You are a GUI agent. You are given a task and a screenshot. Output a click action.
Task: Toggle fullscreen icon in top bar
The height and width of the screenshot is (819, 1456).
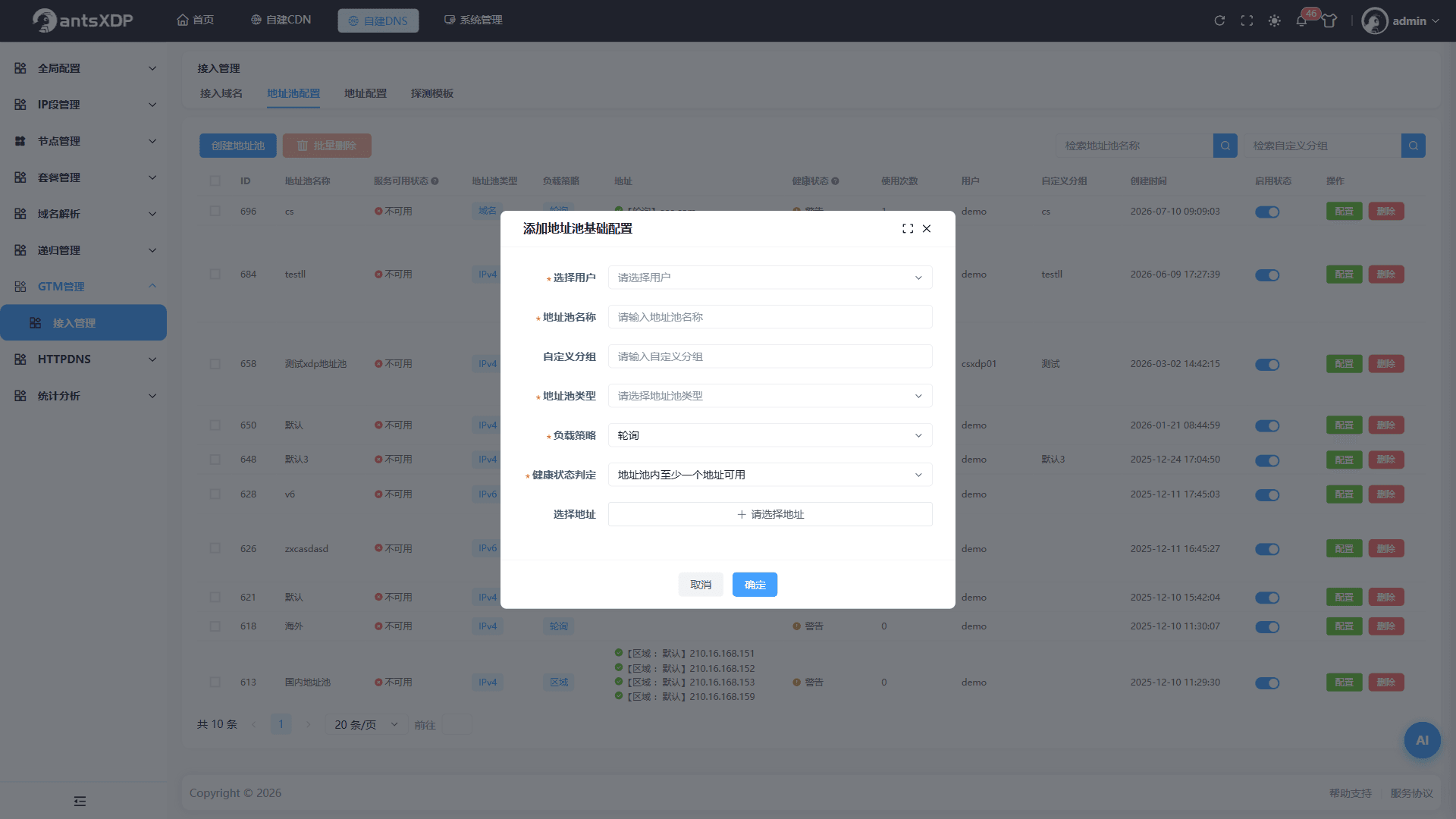pyautogui.click(x=1247, y=20)
